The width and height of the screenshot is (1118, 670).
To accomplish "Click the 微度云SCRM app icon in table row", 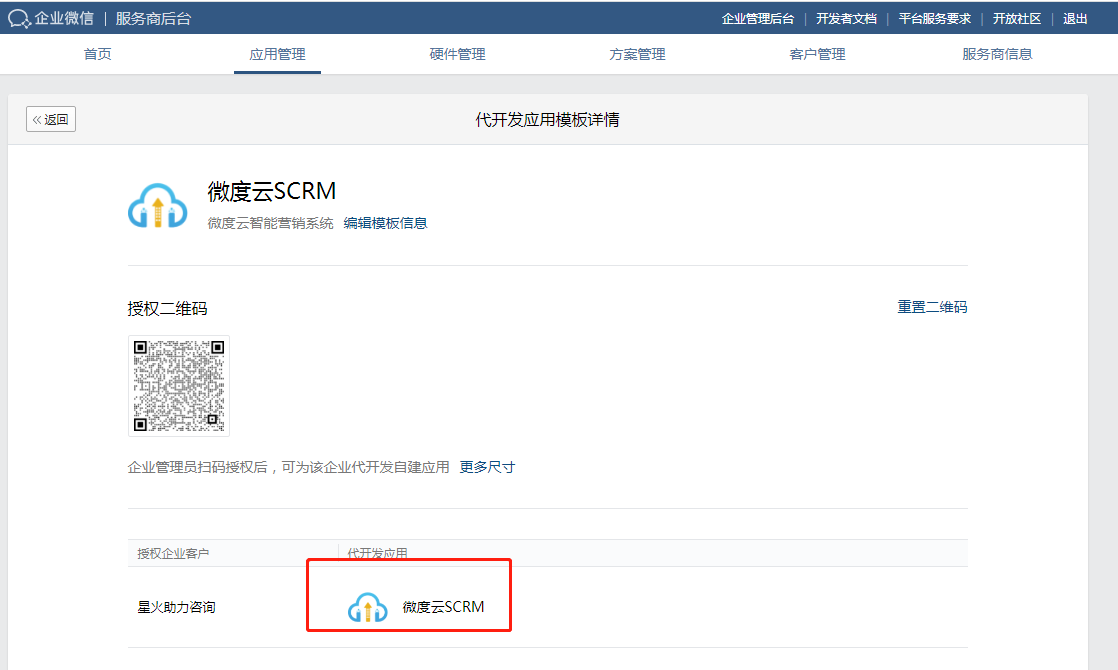I will coord(367,607).
